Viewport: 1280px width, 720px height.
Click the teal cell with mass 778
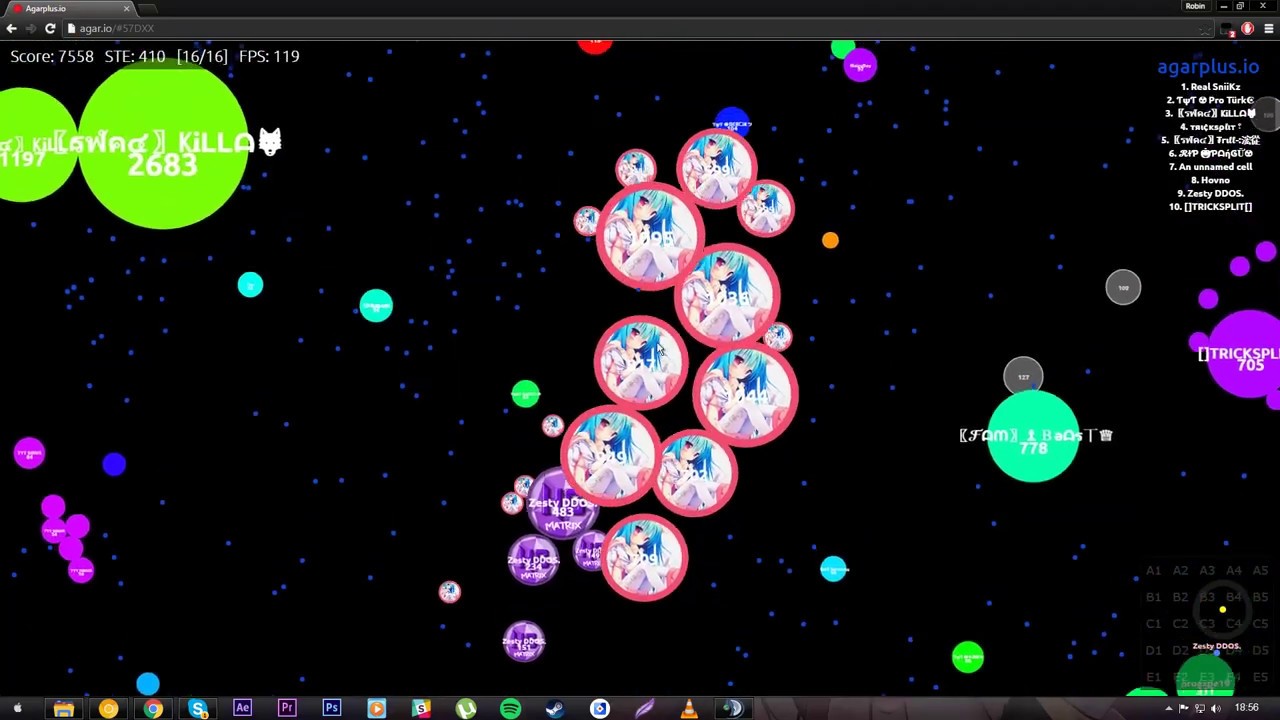coord(1033,438)
